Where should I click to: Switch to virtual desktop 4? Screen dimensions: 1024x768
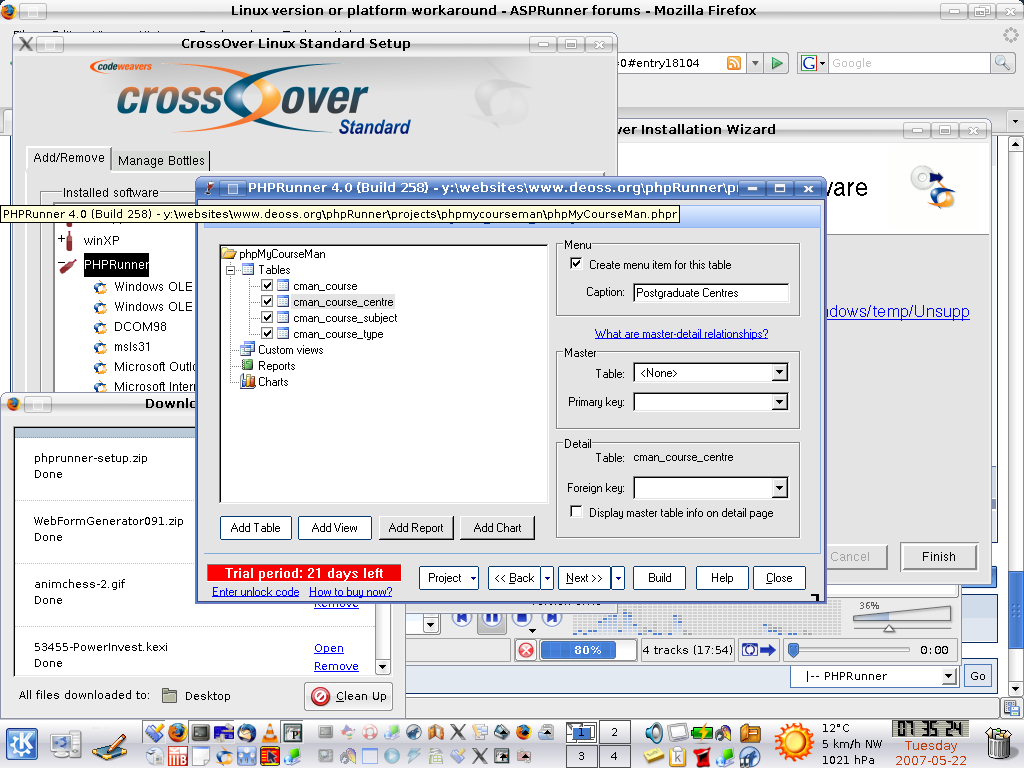(x=615, y=756)
